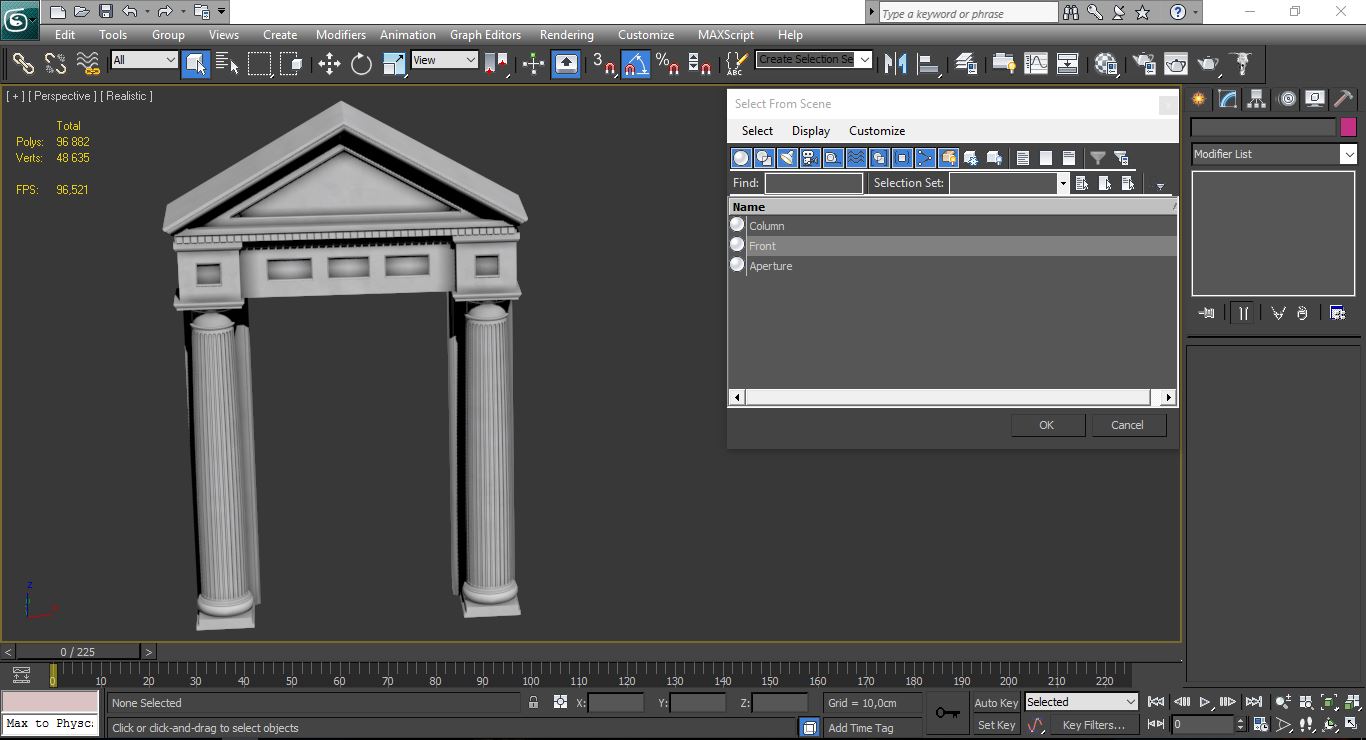Open Key Filters dialog

[1093, 725]
